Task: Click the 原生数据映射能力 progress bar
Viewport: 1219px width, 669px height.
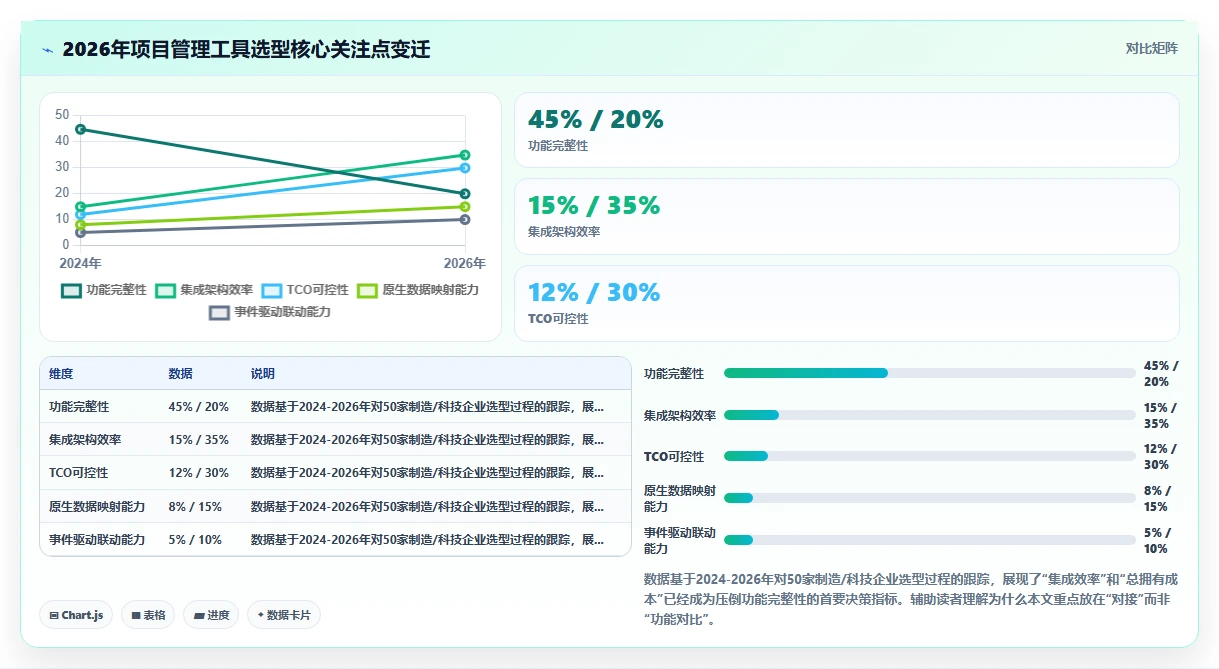Action: (930, 498)
